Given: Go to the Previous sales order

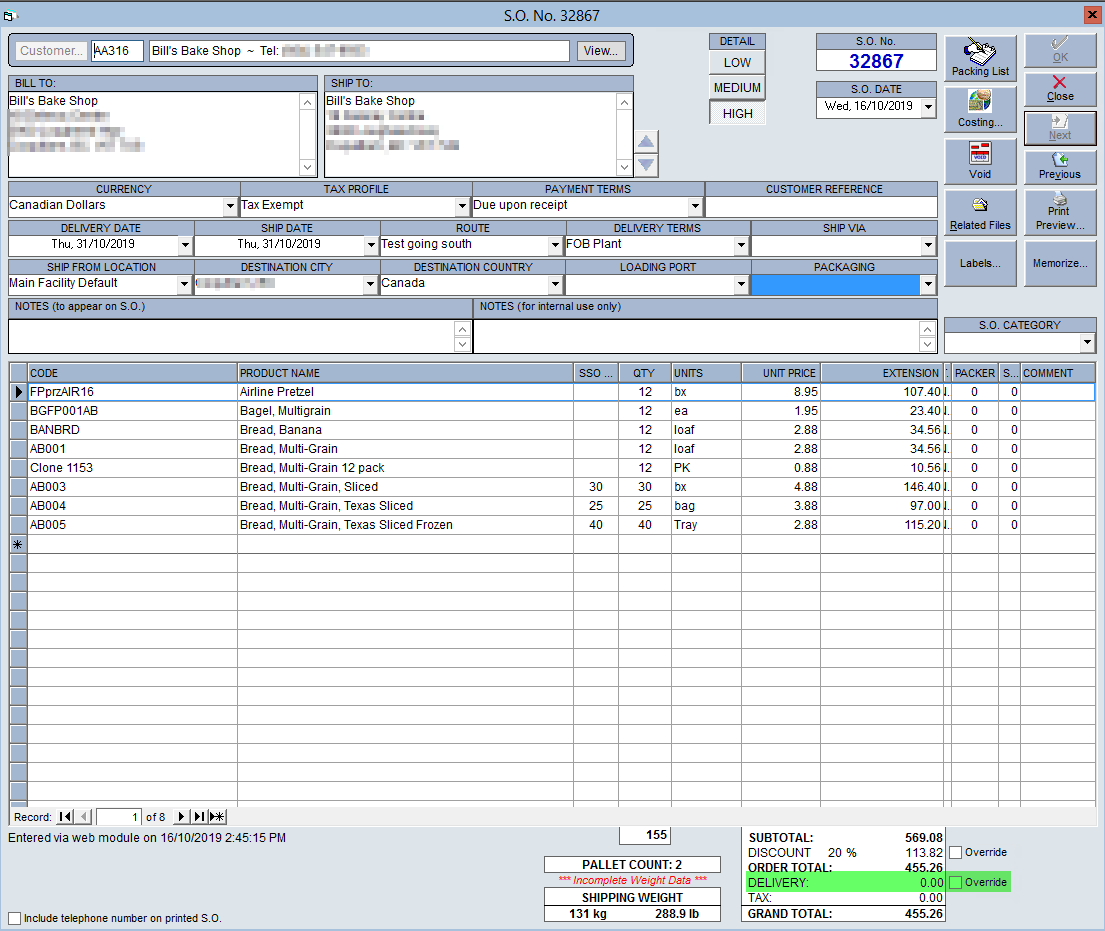Looking at the screenshot, I should [x=1059, y=166].
